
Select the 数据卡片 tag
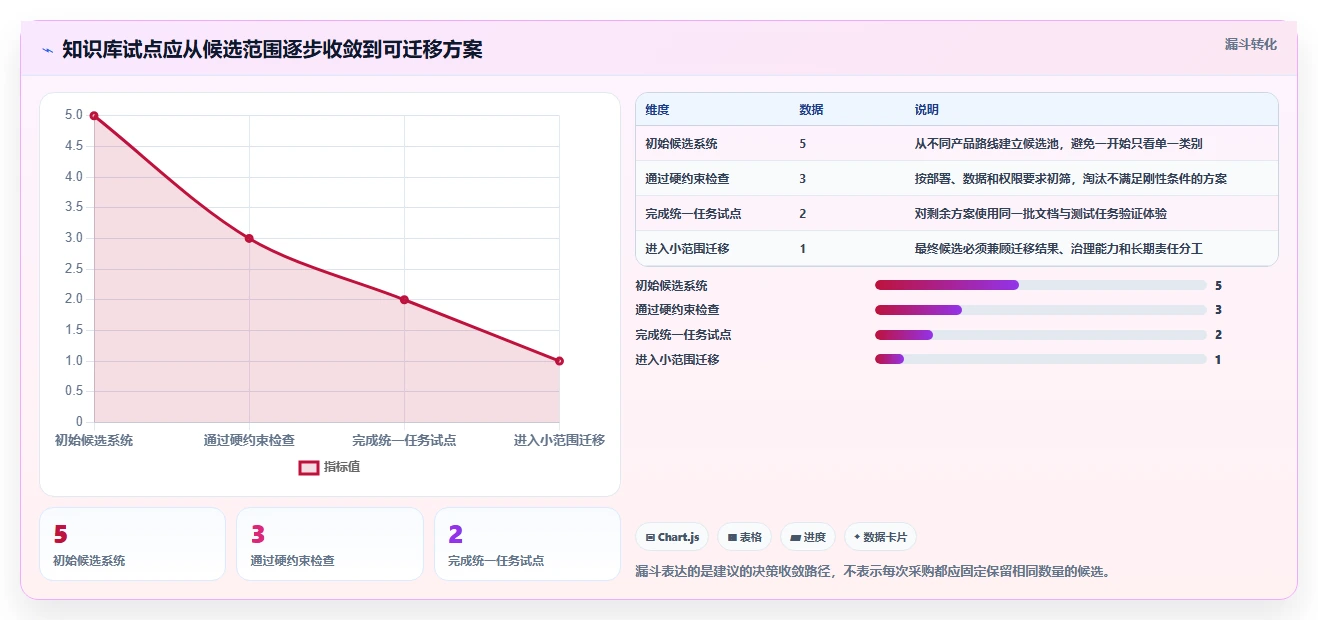(x=880, y=537)
